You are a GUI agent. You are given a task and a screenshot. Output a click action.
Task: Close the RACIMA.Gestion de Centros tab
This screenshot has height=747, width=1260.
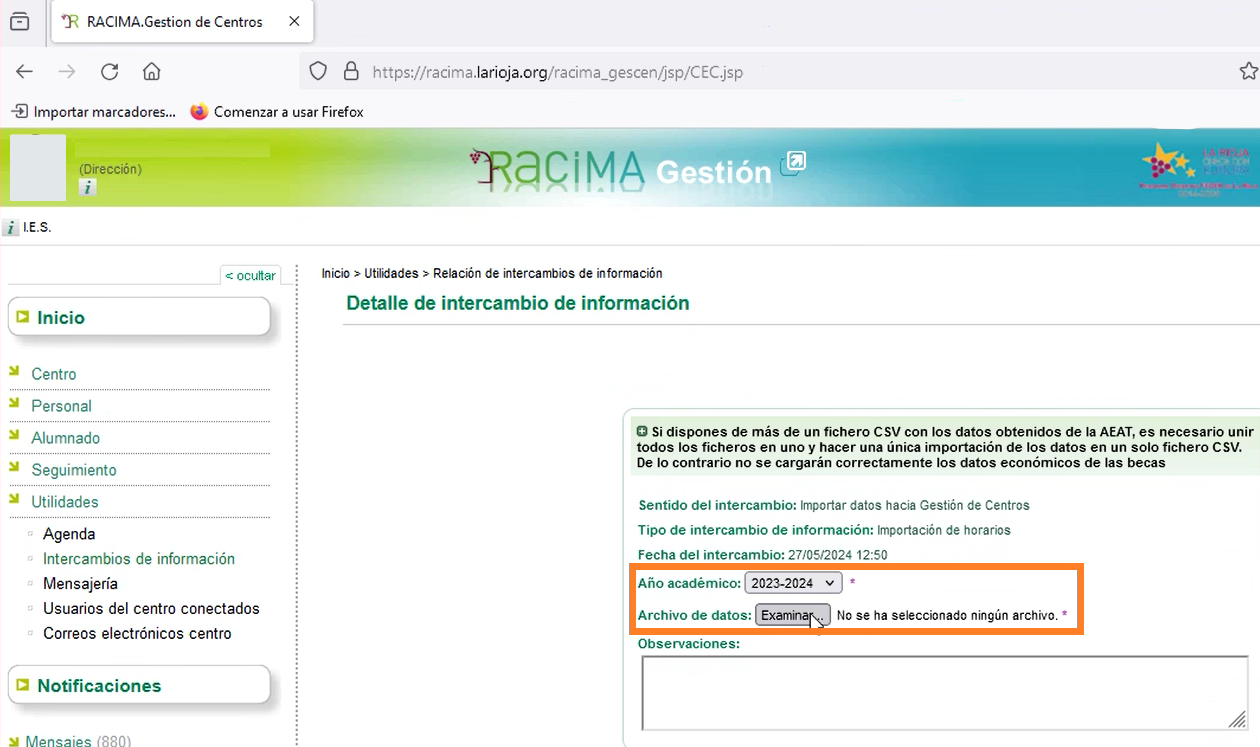294,21
